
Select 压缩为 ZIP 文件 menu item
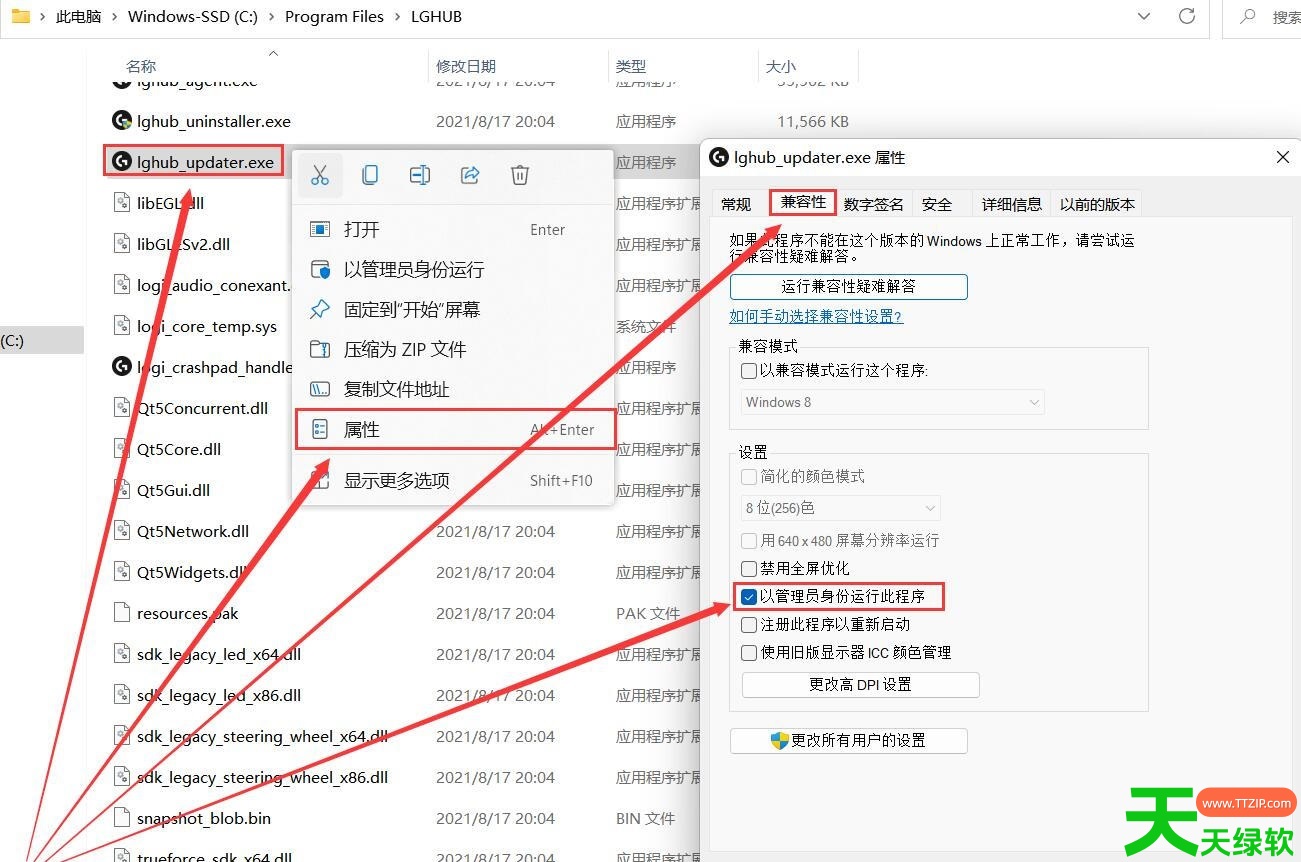[454, 350]
